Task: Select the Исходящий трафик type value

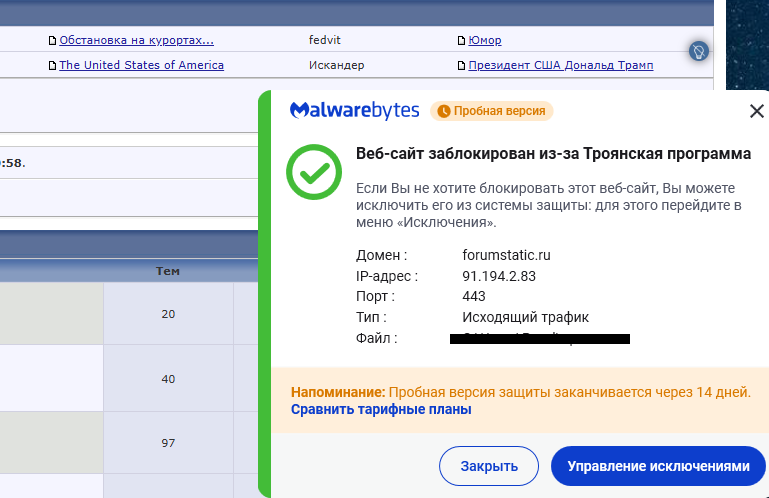Action: (525, 317)
